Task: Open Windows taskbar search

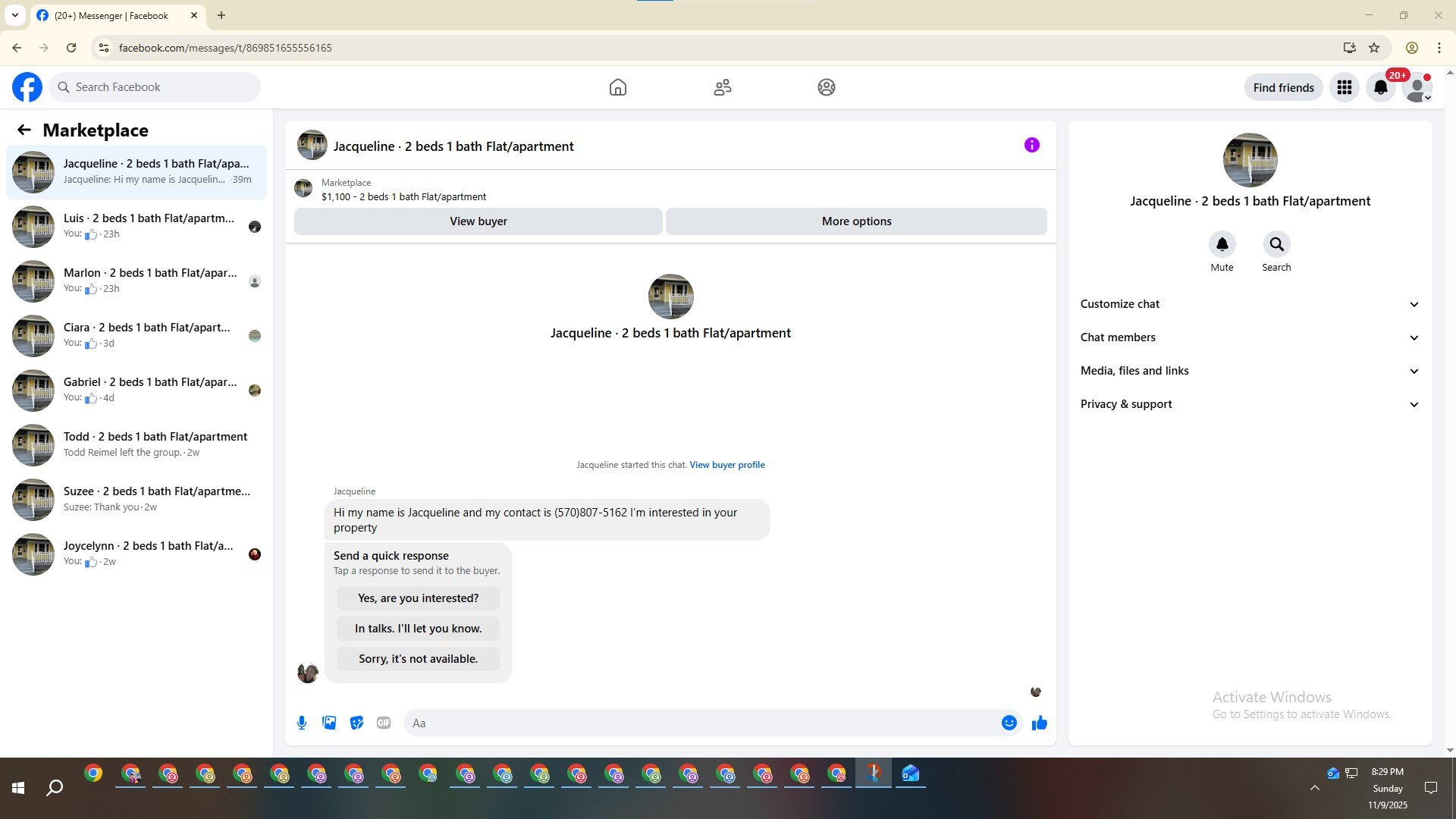Action: (x=55, y=789)
